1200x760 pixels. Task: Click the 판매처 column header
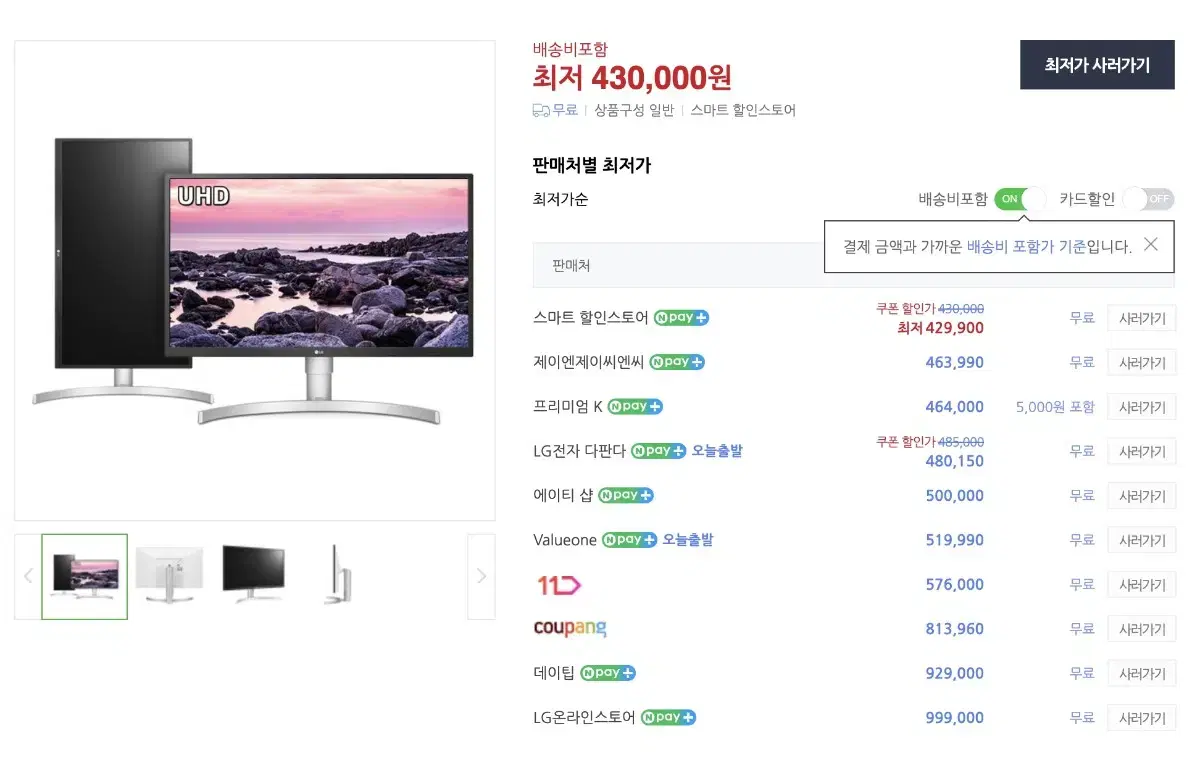pyautogui.click(x=571, y=266)
